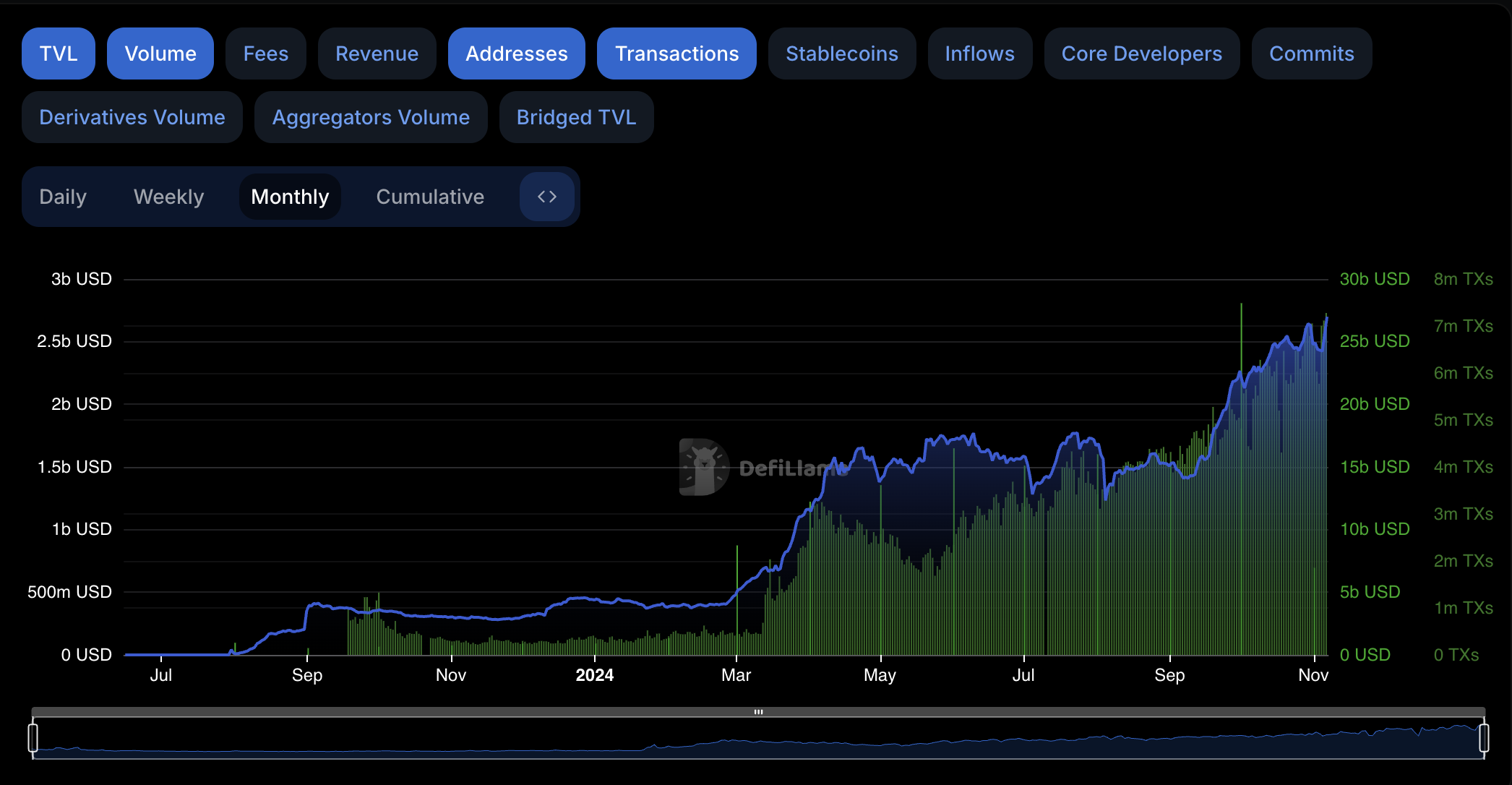Click the '8m TXs' axis label

[x=1464, y=279]
